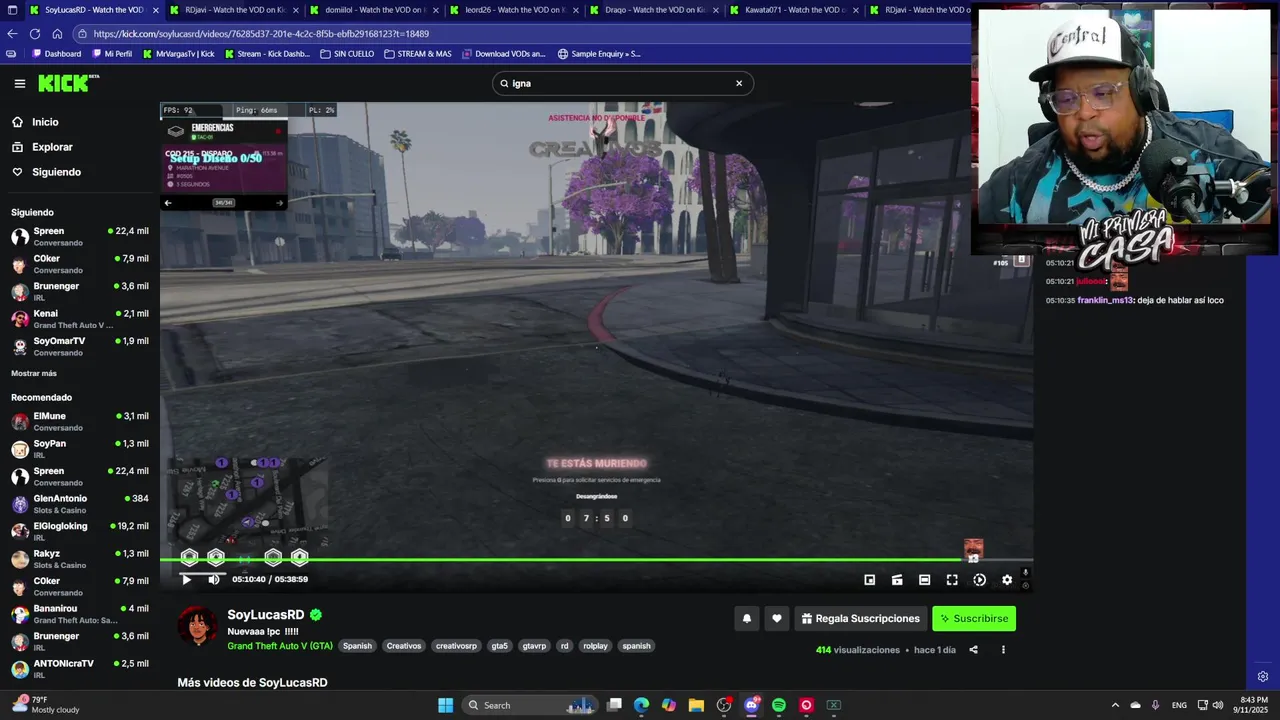Image resolution: width=1280 pixels, height=720 pixels.
Task: Share the video via share icon
Action: pyautogui.click(x=973, y=650)
